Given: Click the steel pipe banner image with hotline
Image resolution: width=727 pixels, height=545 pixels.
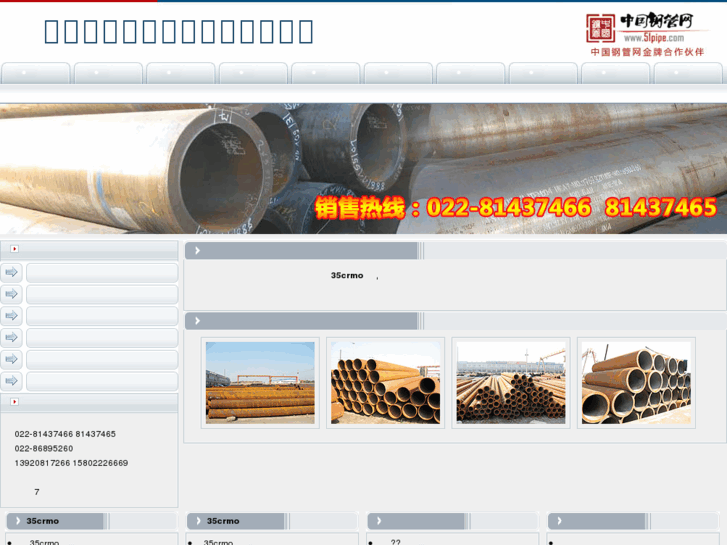Looking at the screenshot, I should [x=364, y=168].
